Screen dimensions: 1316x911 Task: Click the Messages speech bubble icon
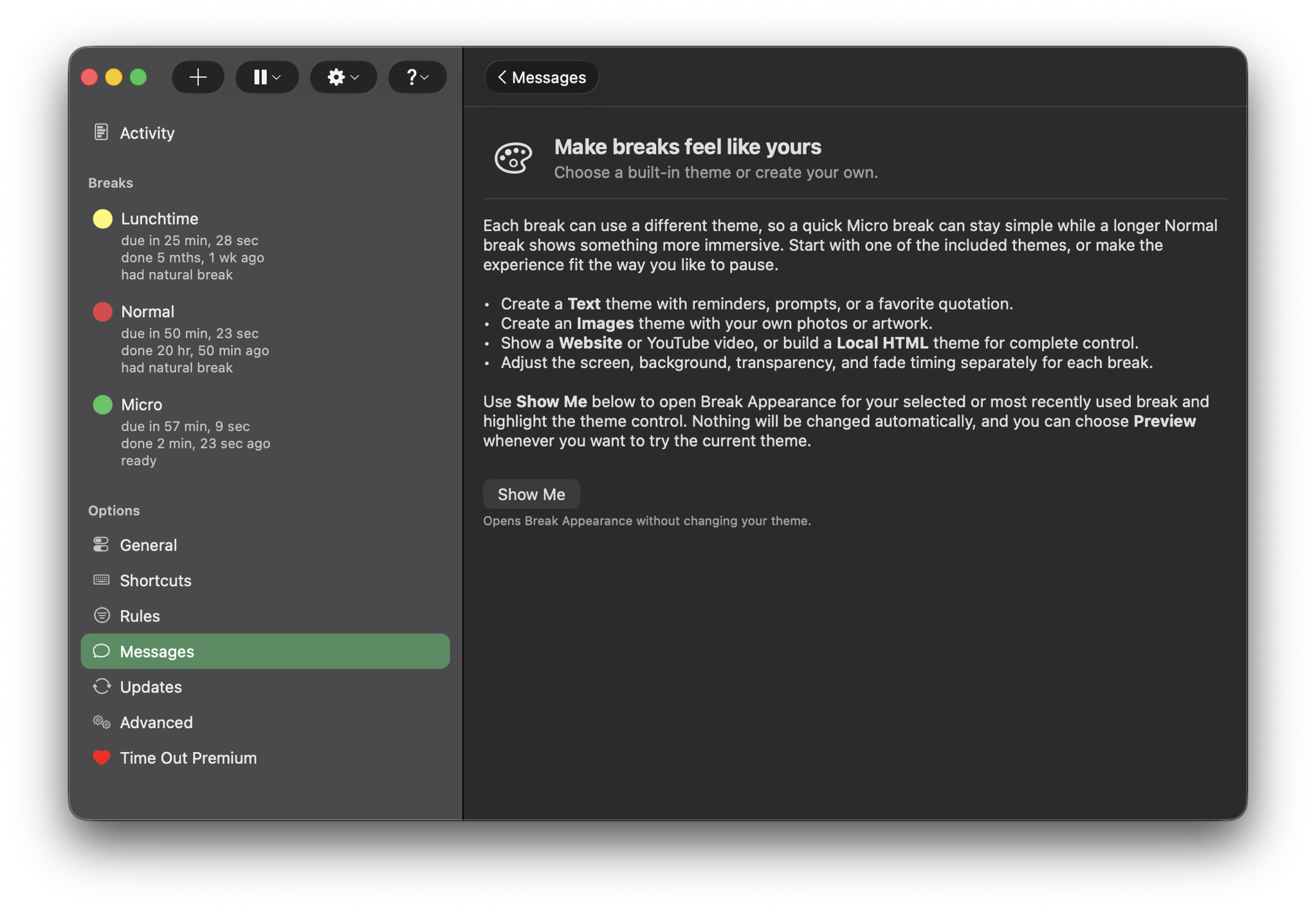tap(101, 650)
